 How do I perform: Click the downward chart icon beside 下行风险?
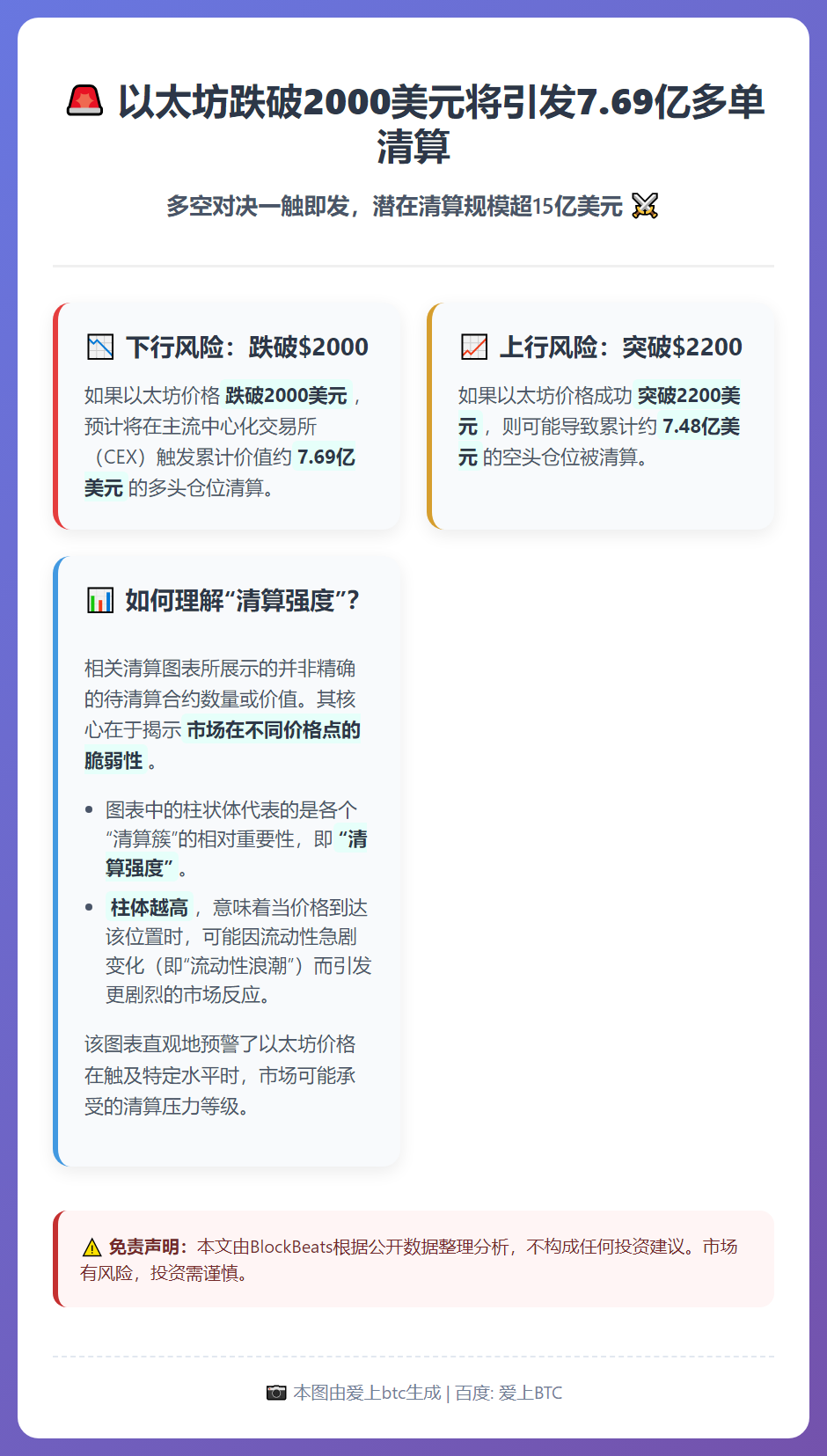pos(100,347)
